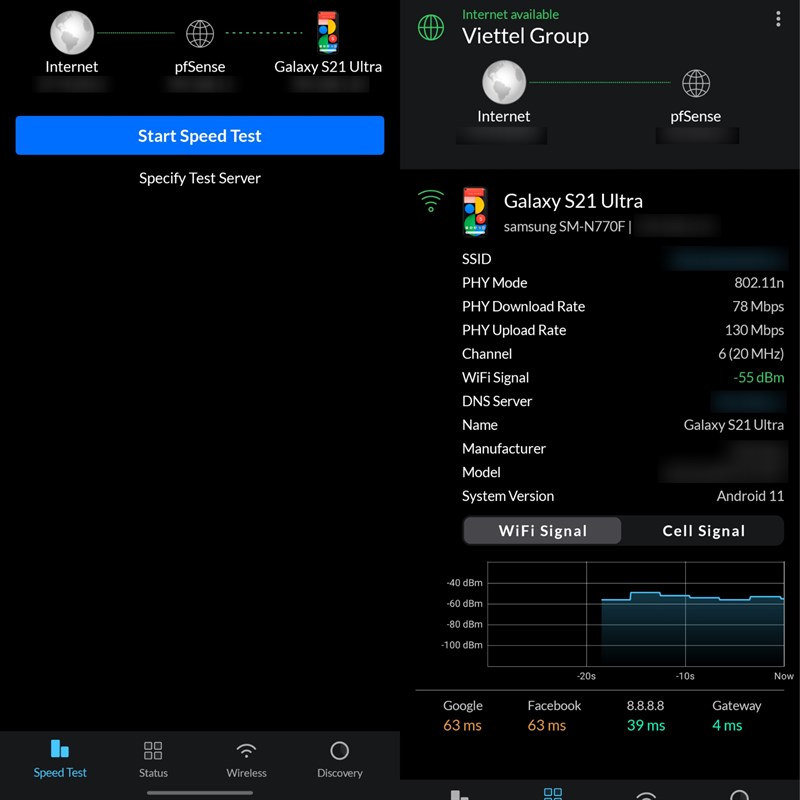Select the WiFi Signal segment
Viewport: 800px width, 800px height.
coord(542,531)
